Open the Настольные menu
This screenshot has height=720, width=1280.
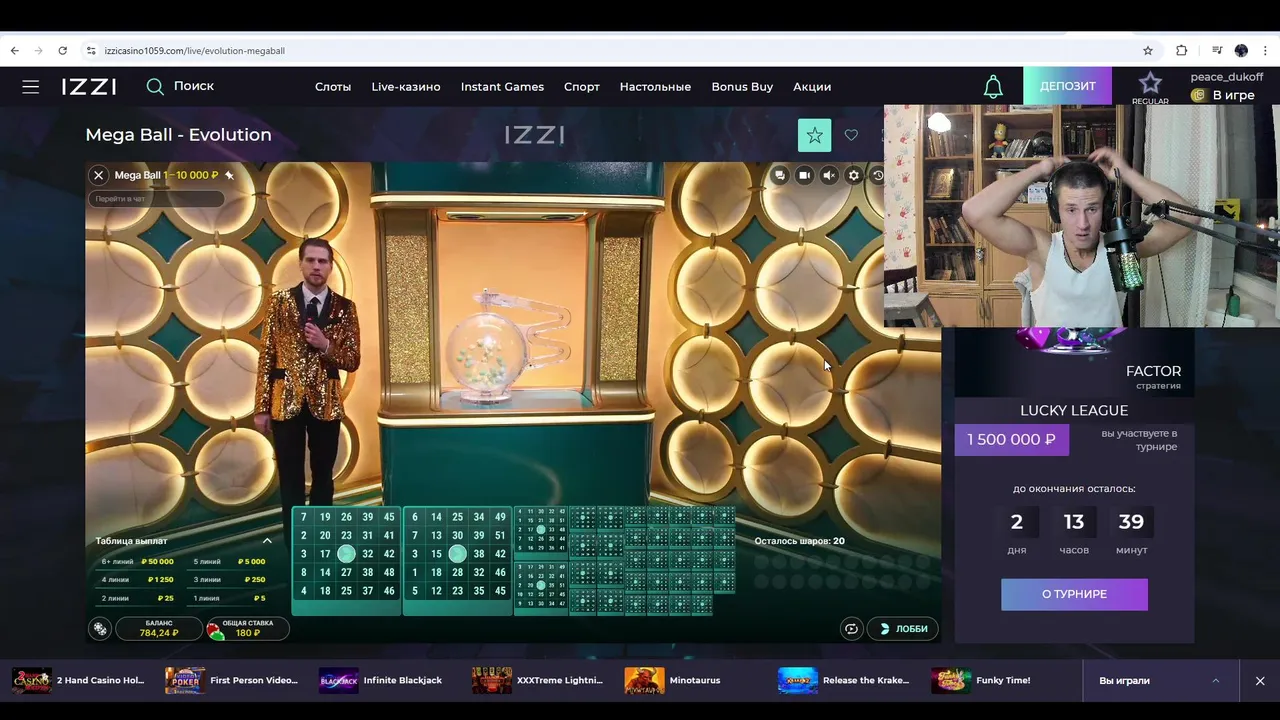pyautogui.click(x=655, y=87)
